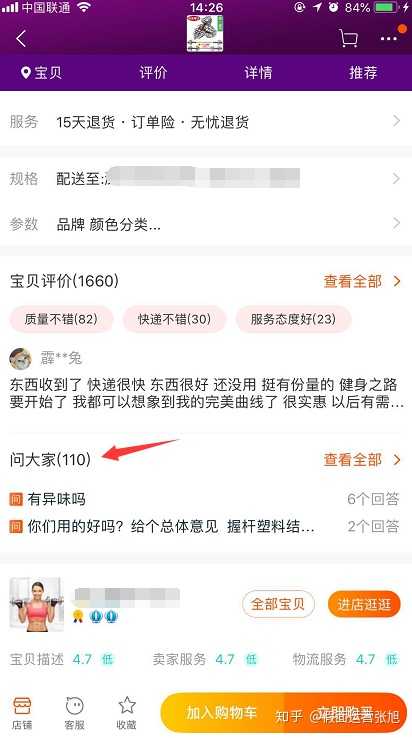Tap the back arrow icon

(x=21, y=39)
